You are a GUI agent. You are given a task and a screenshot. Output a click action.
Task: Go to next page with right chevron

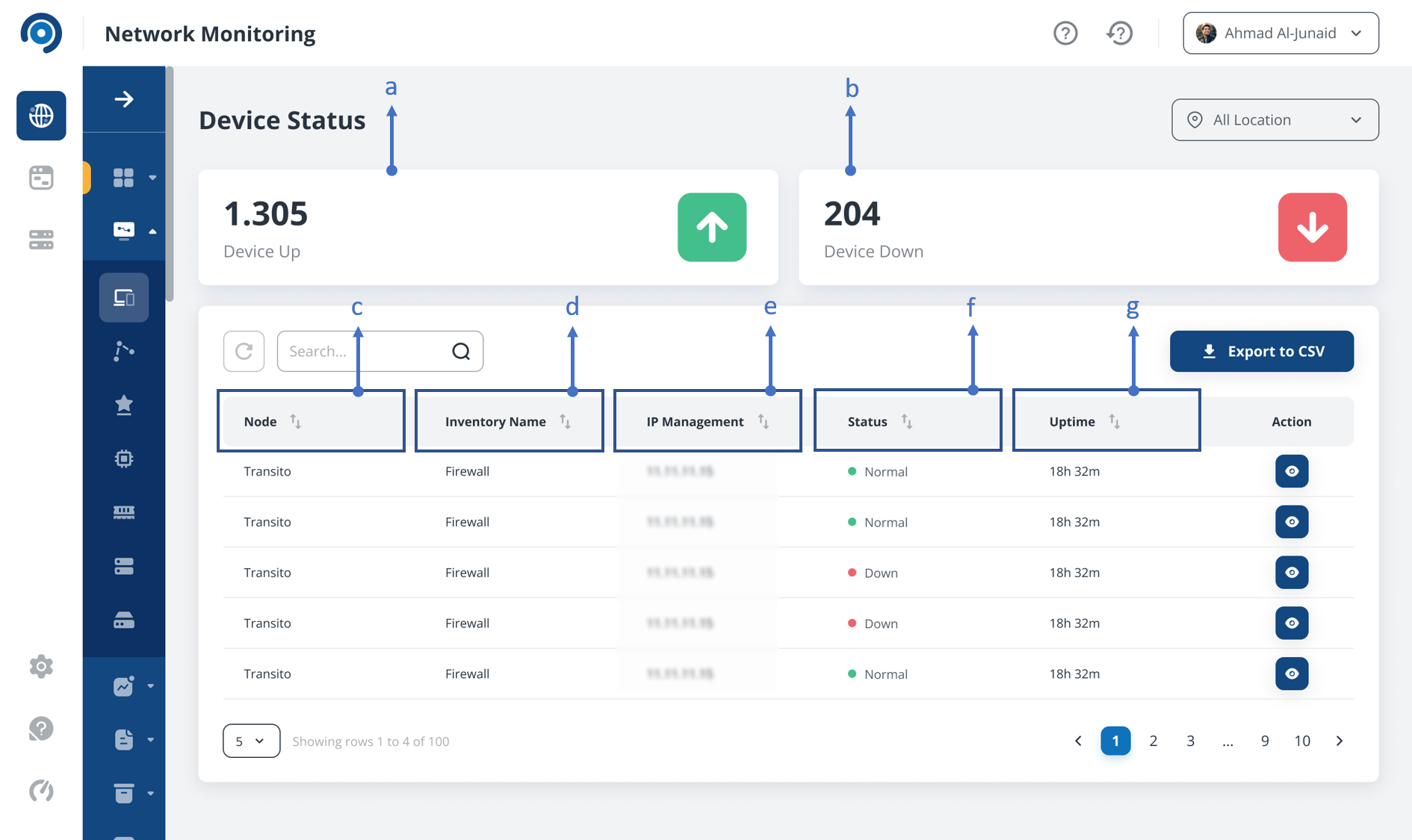[x=1339, y=741]
